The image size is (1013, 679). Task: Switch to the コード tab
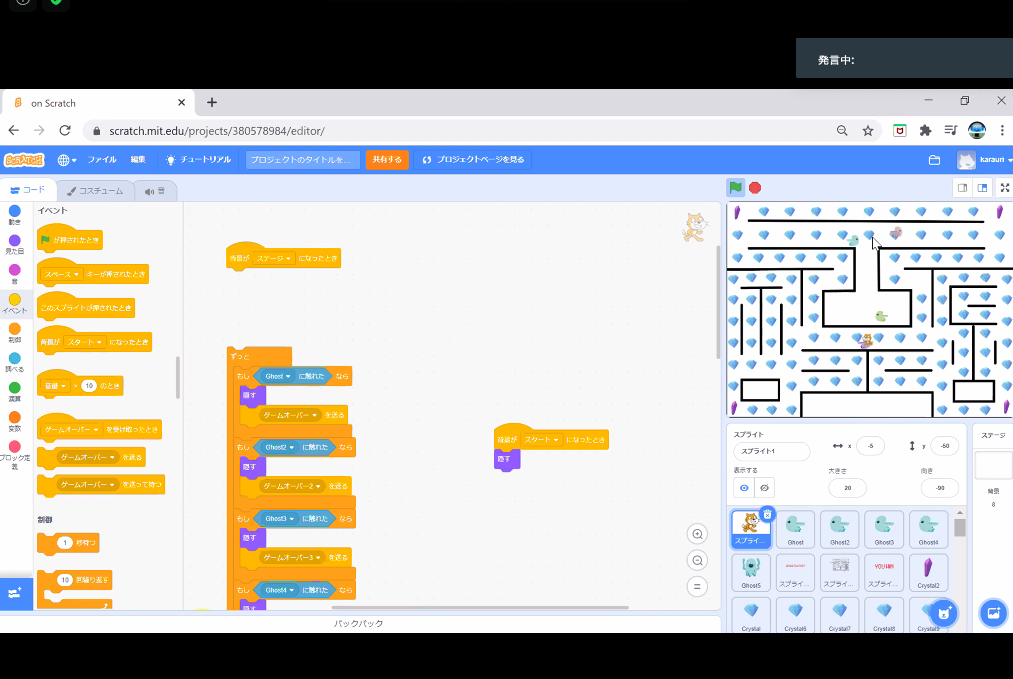click(x=28, y=191)
